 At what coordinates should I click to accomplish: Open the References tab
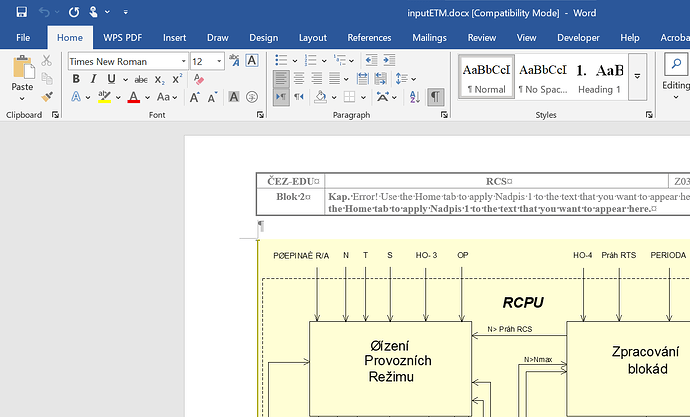click(x=369, y=37)
